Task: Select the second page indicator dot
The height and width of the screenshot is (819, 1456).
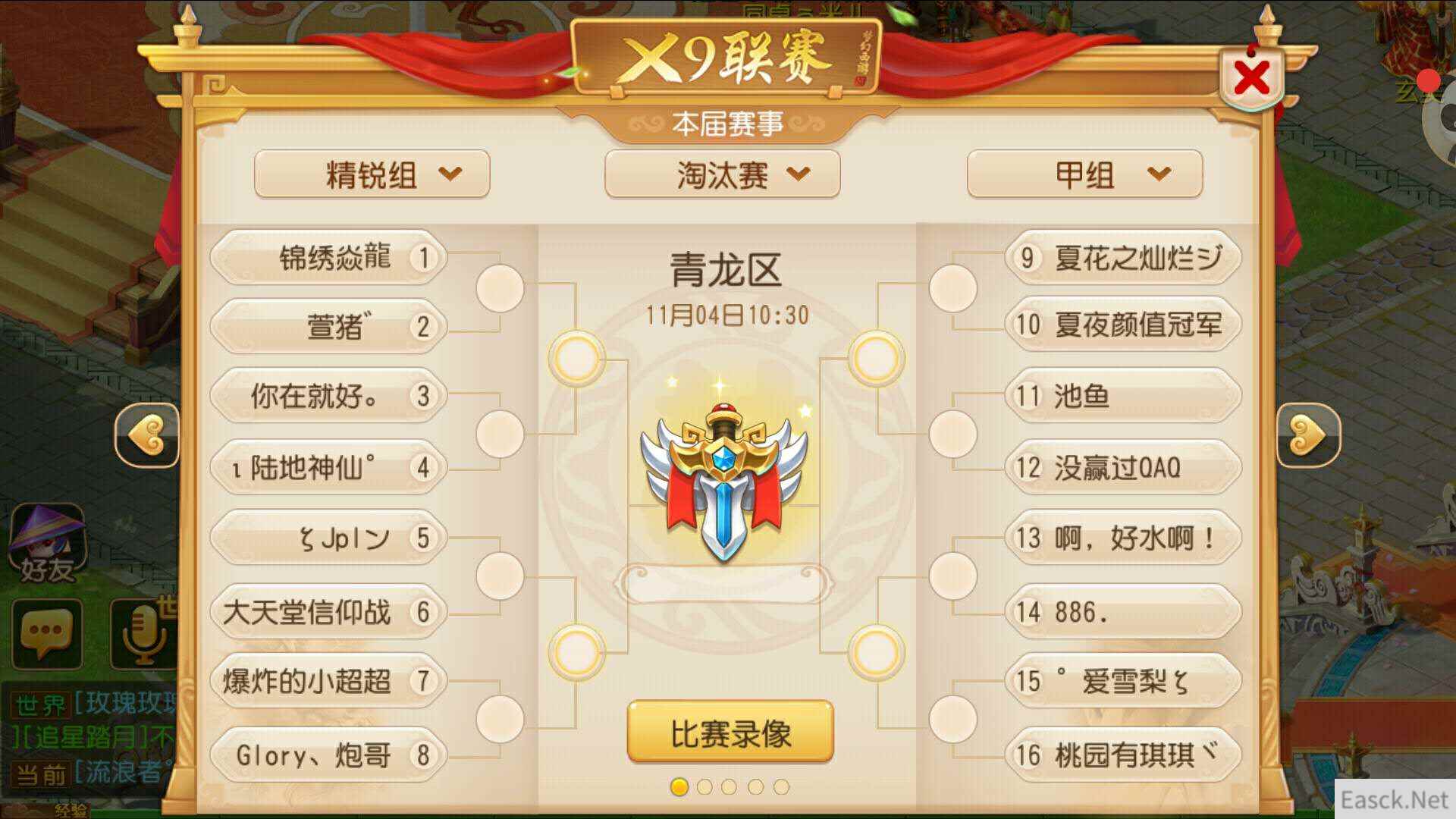Action: click(x=704, y=787)
